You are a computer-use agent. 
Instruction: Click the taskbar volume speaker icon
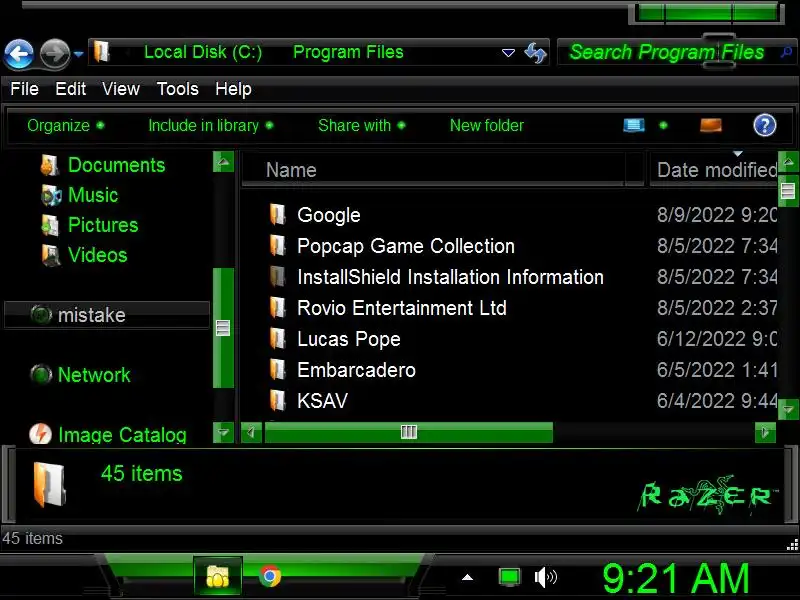coord(545,578)
